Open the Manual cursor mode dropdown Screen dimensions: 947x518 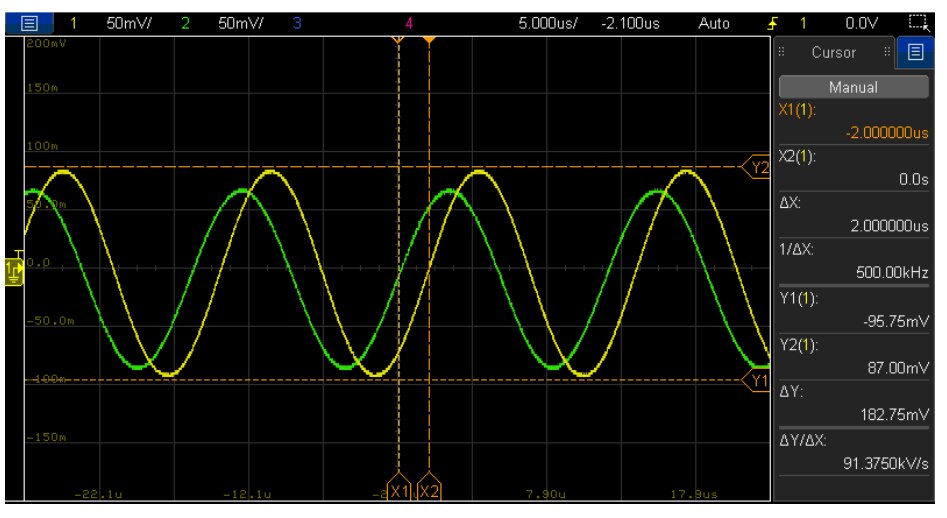pos(853,87)
